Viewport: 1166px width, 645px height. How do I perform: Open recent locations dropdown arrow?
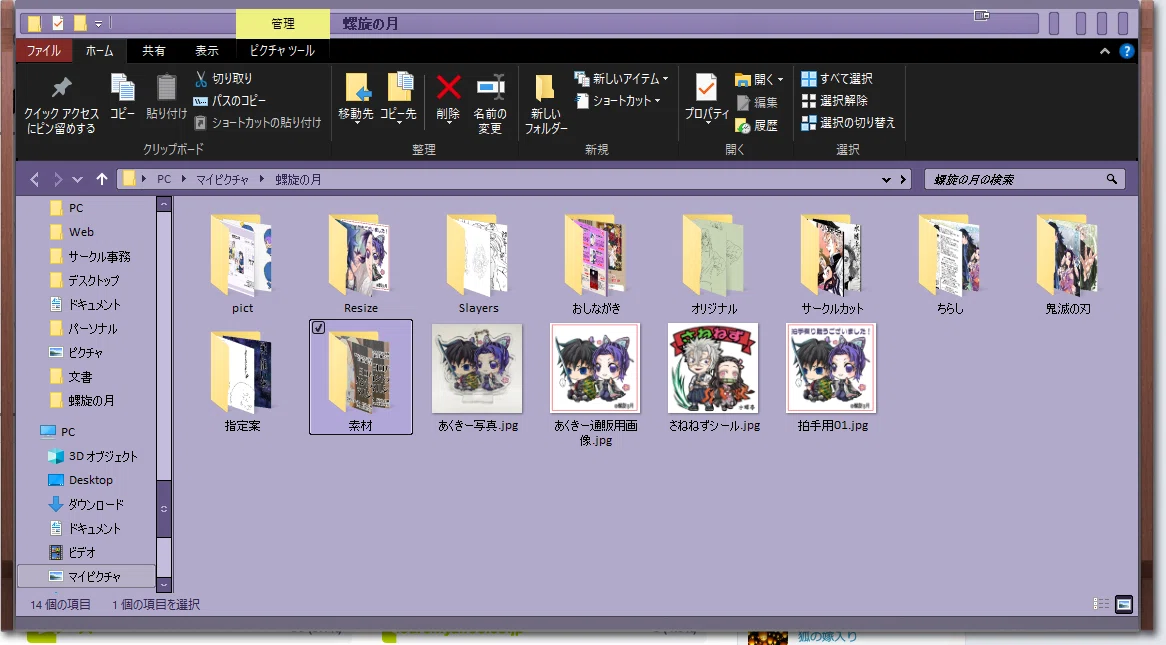coord(77,180)
